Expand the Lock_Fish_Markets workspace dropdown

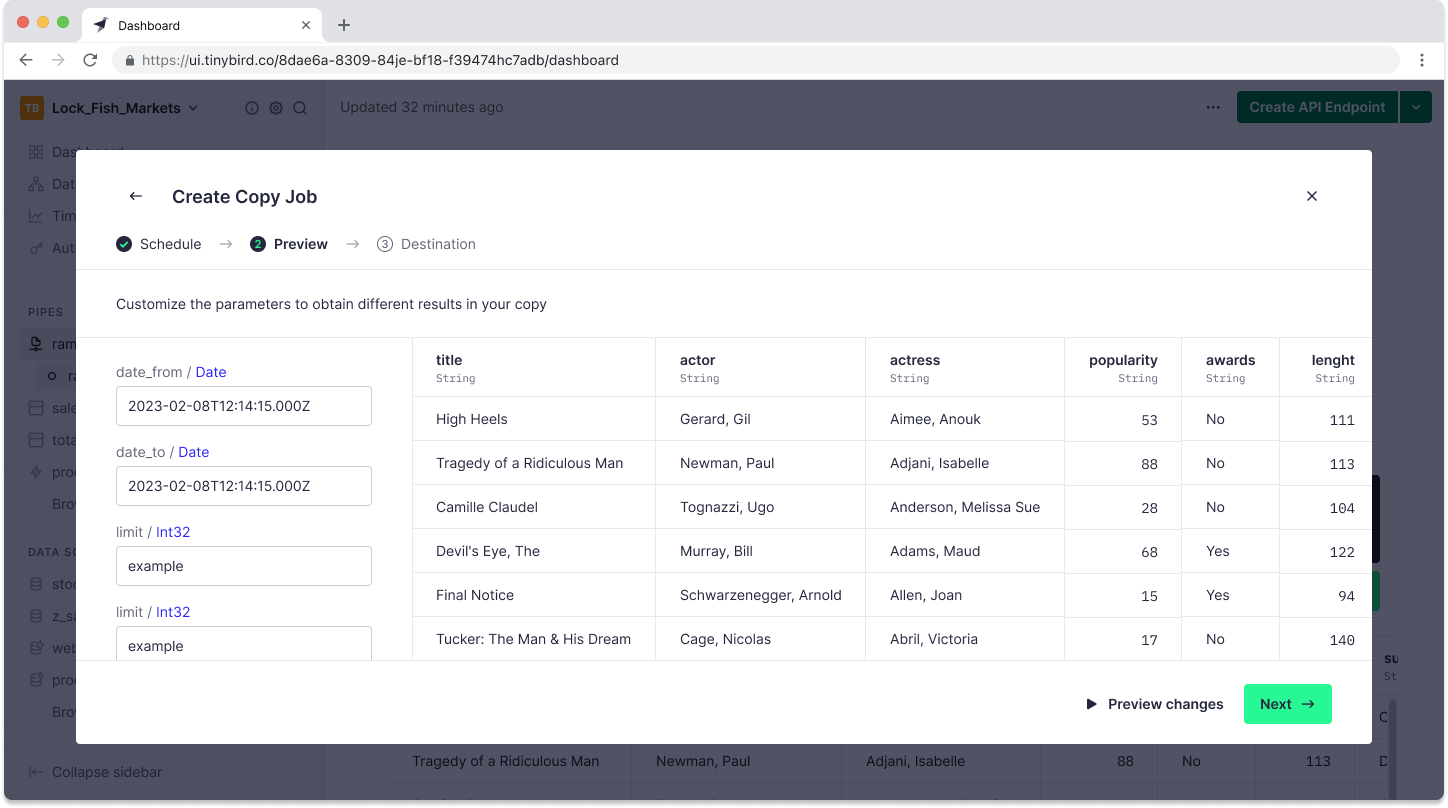(193, 108)
